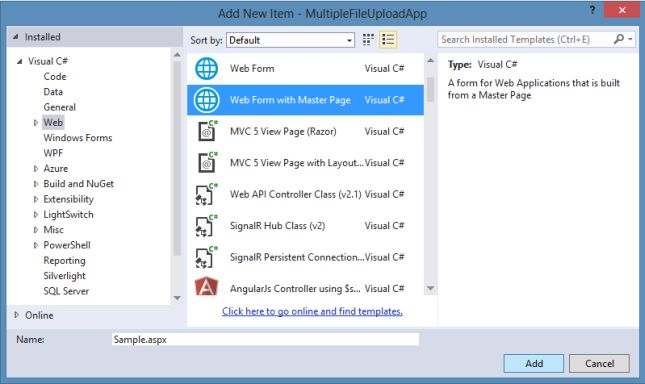Select the Azure category label
645x384 pixels.
[56, 169]
